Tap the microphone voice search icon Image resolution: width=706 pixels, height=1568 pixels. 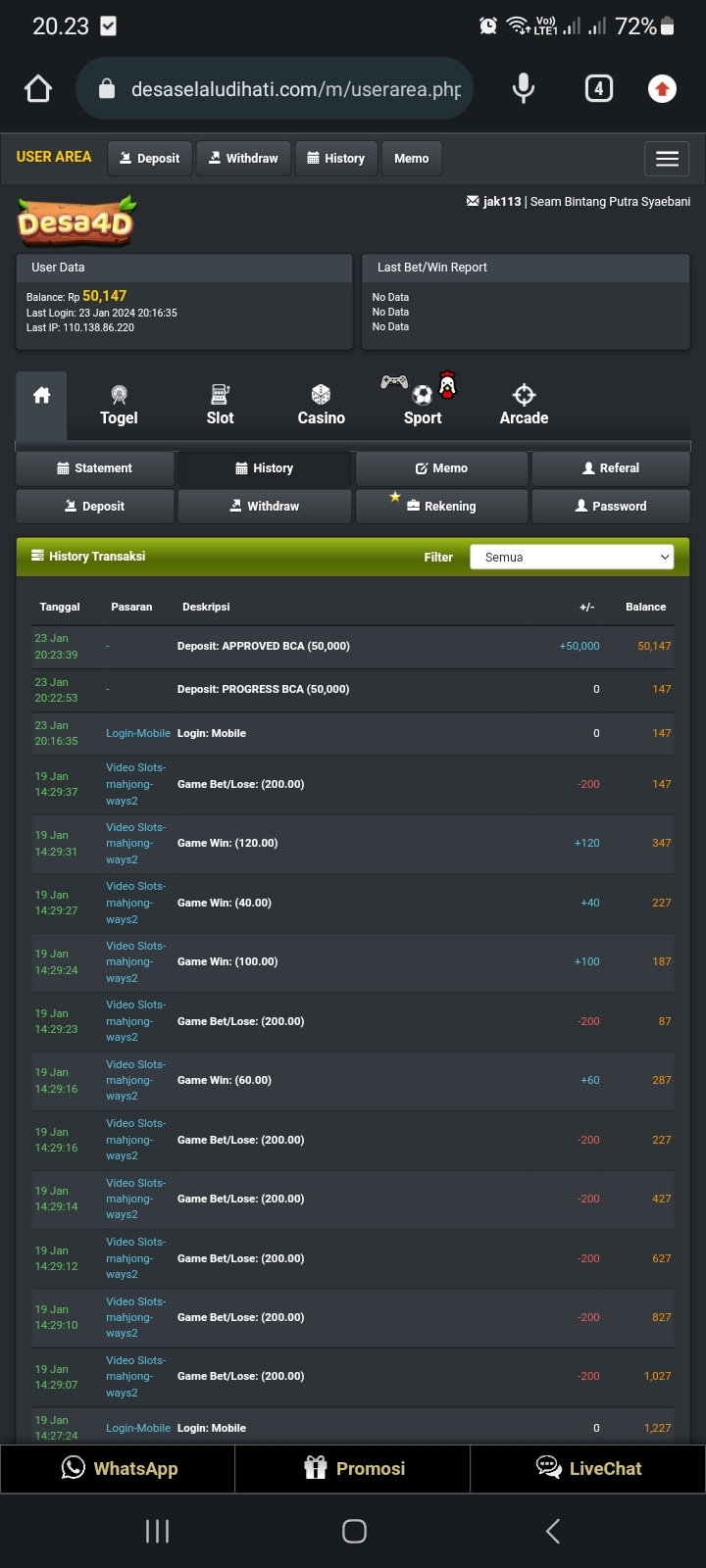(x=524, y=89)
